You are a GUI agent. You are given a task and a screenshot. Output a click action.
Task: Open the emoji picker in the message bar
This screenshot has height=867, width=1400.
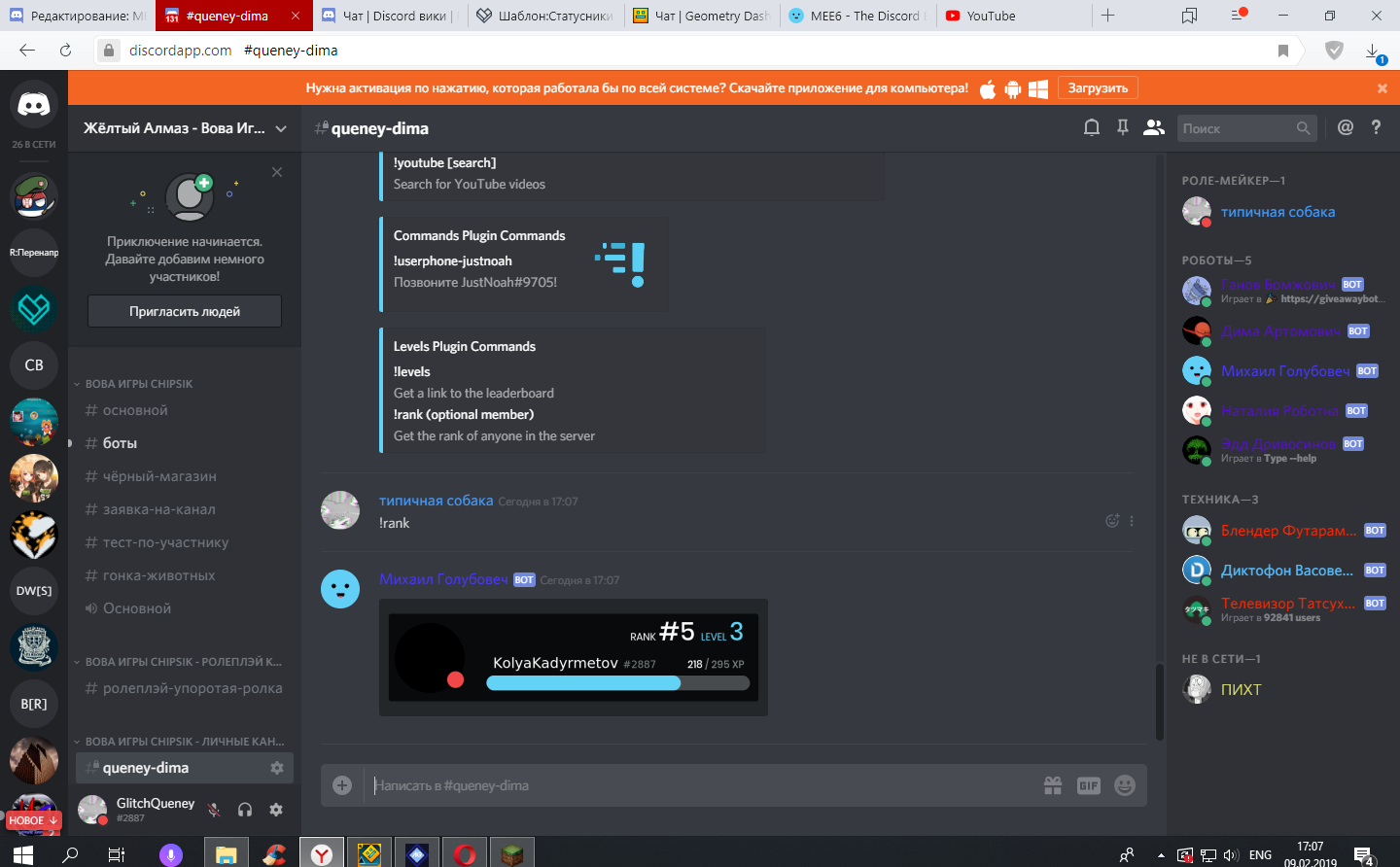tap(1124, 784)
